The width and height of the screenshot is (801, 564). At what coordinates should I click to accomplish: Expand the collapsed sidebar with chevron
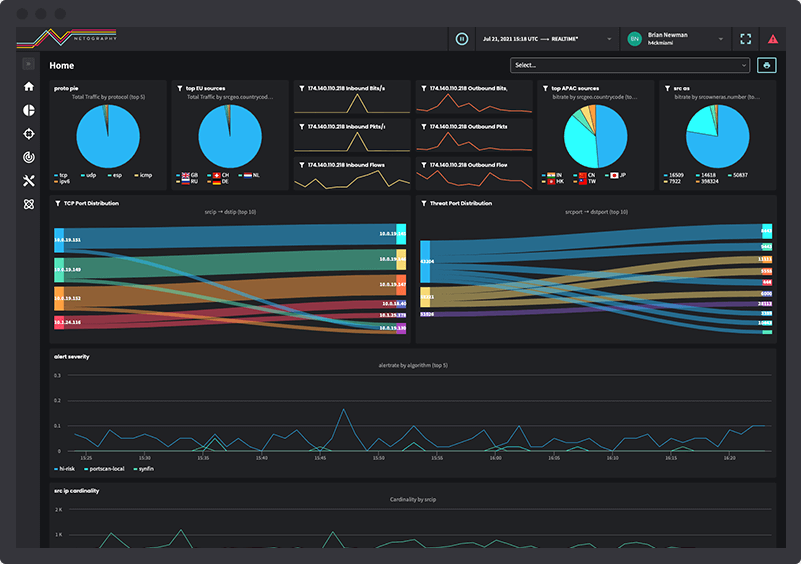tap(29, 64)
